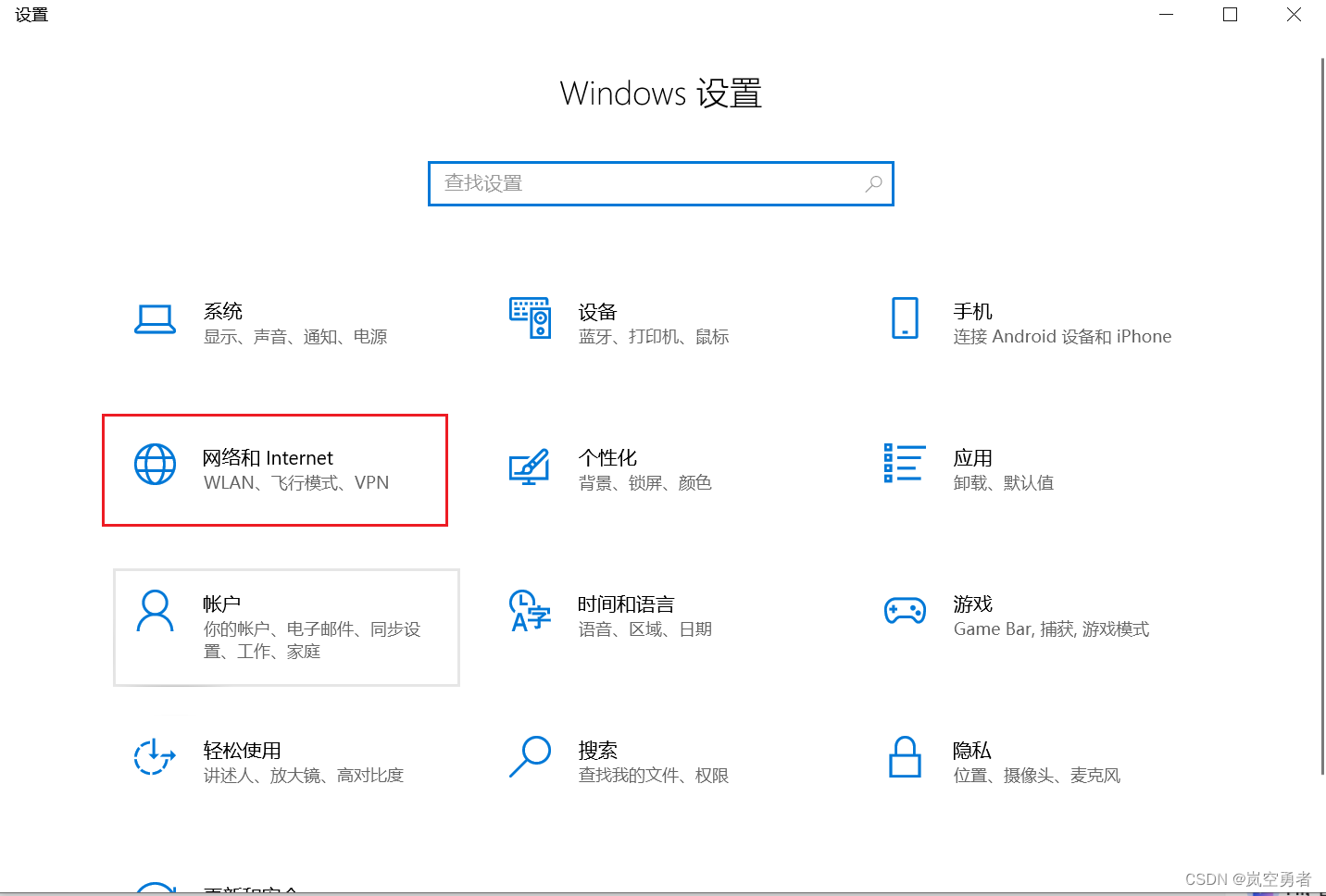This screenshot has height=896, width=1326.
Task: Open 帐户 settings title
Action: click(222, 604)
